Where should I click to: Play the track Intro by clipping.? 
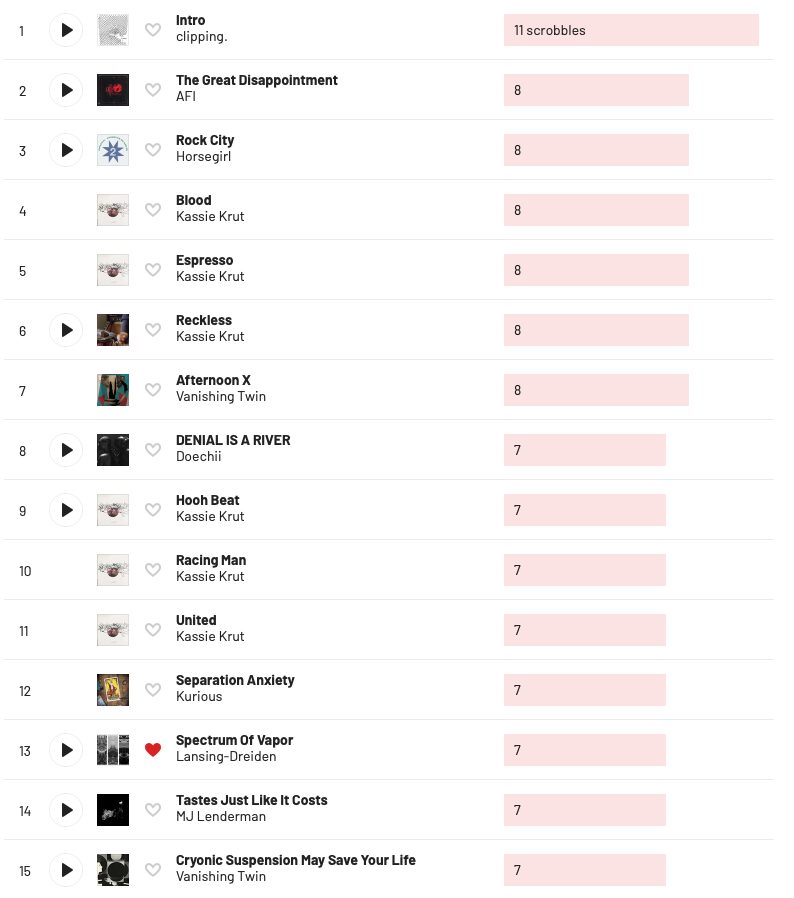pyautogui.click(x=66, y=30)
